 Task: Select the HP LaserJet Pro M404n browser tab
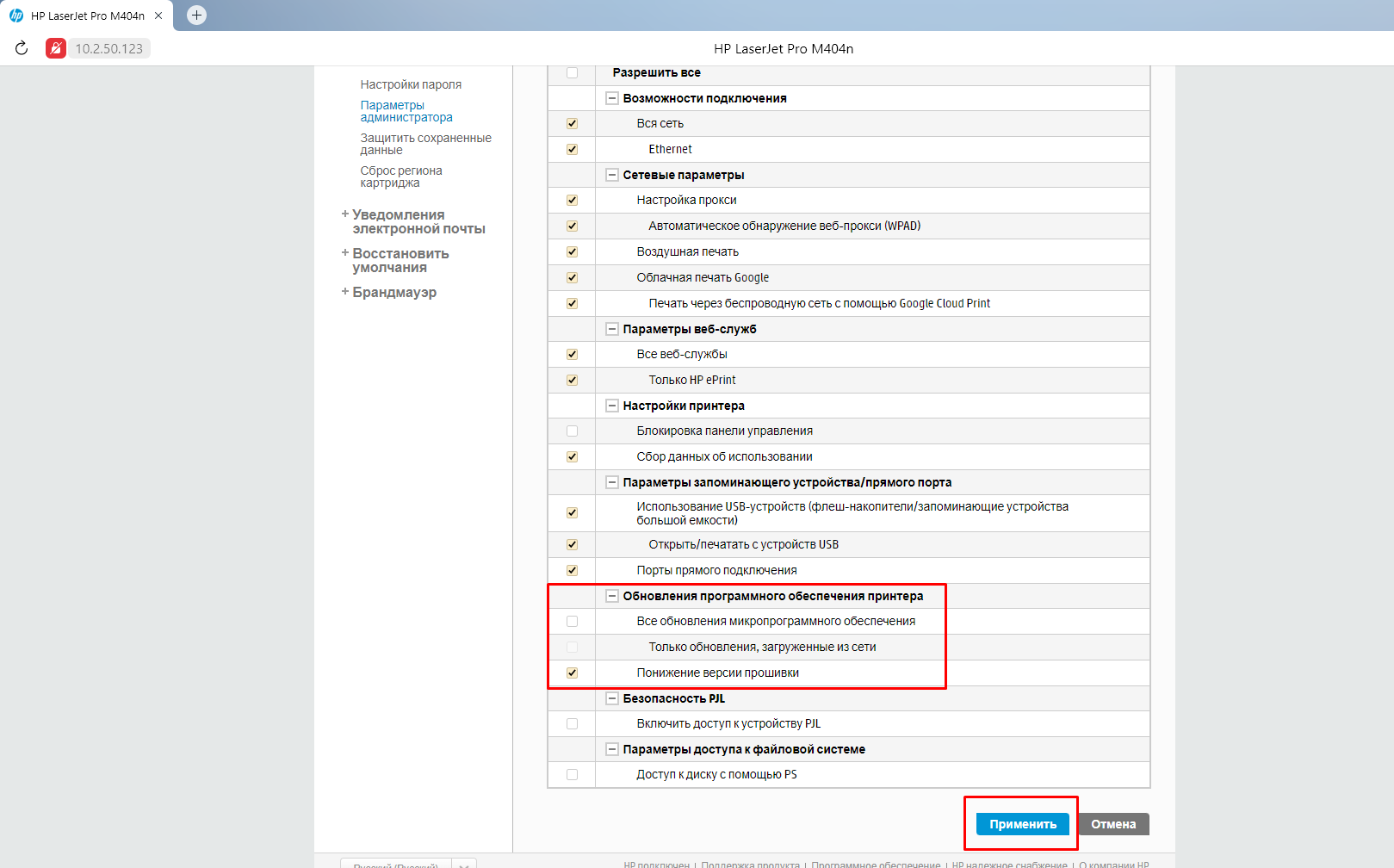tap(87, 15)
